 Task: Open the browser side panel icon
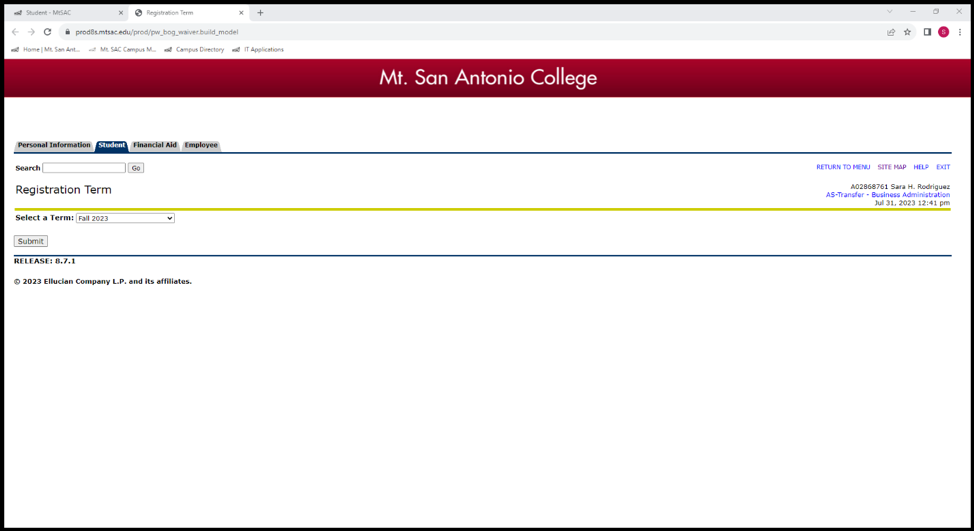point(927,32)
